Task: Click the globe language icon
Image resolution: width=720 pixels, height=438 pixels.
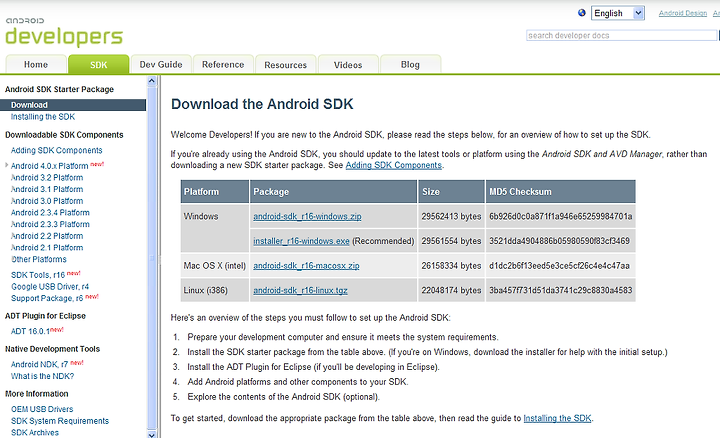Action: pyautogui.click(x=582, y=13)
